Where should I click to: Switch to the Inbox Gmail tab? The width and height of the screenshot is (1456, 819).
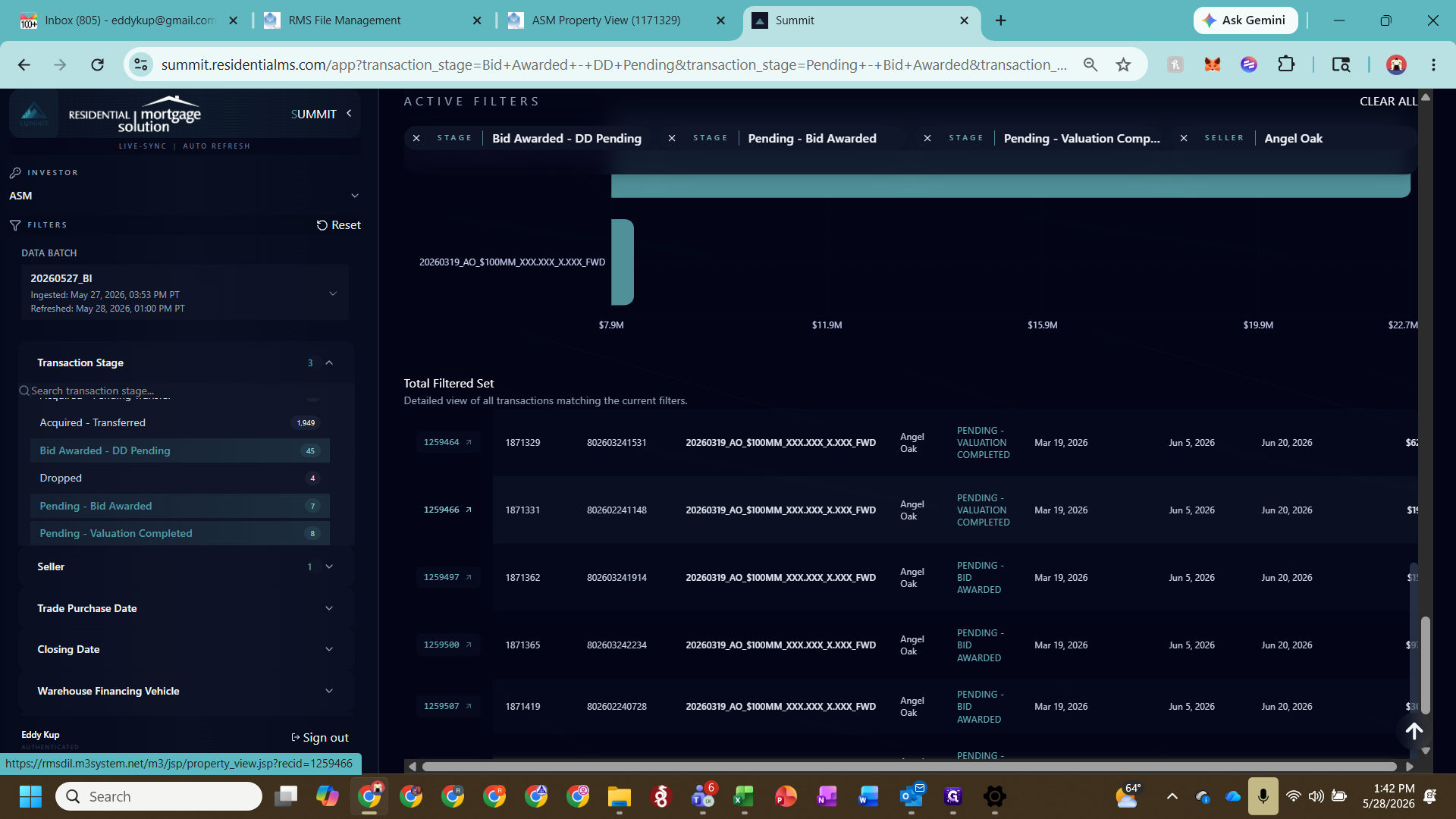[129, 20]
